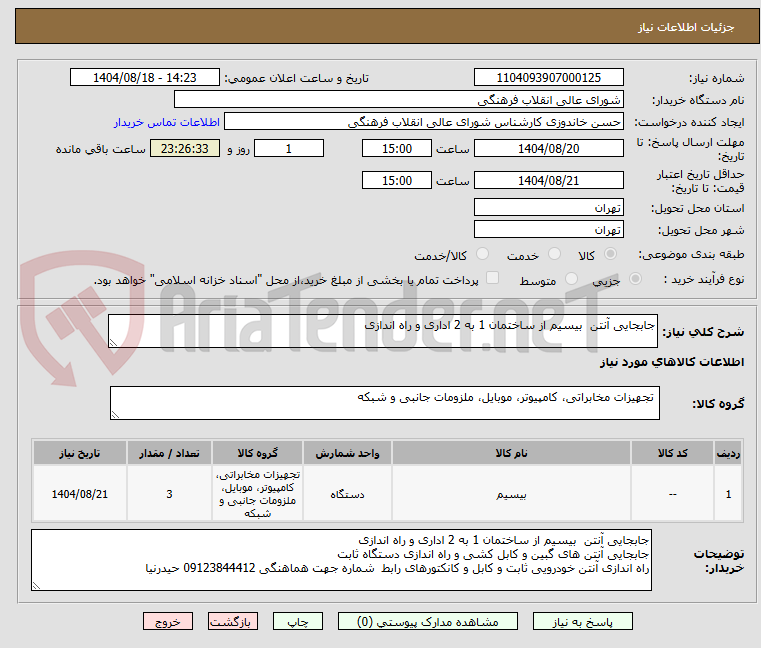The image size is (761, 648).
Task: Click the price validity date 1404/08/21 field
Action: (x=548, y=181)
